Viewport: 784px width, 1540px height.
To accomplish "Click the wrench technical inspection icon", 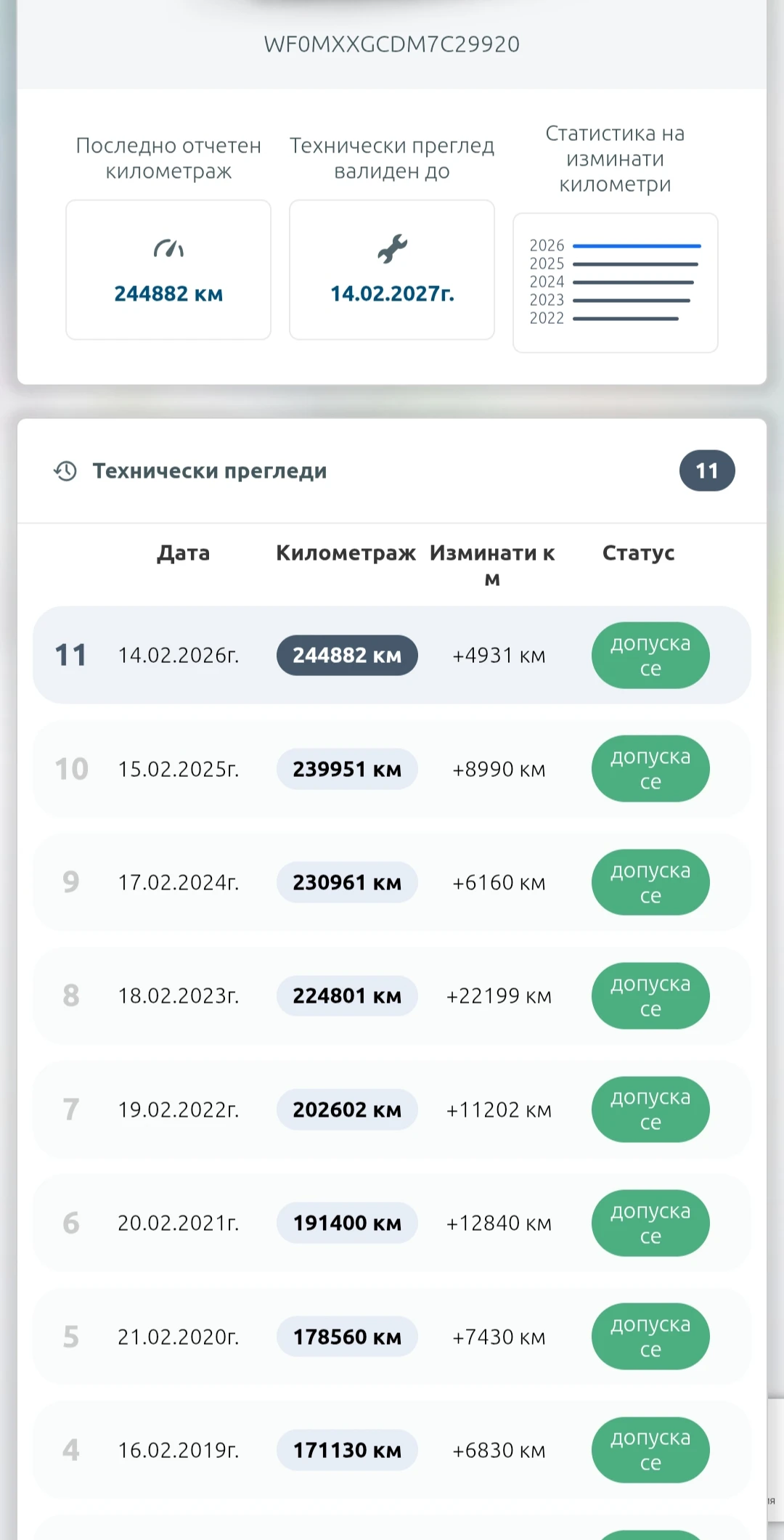I will 392,249.
